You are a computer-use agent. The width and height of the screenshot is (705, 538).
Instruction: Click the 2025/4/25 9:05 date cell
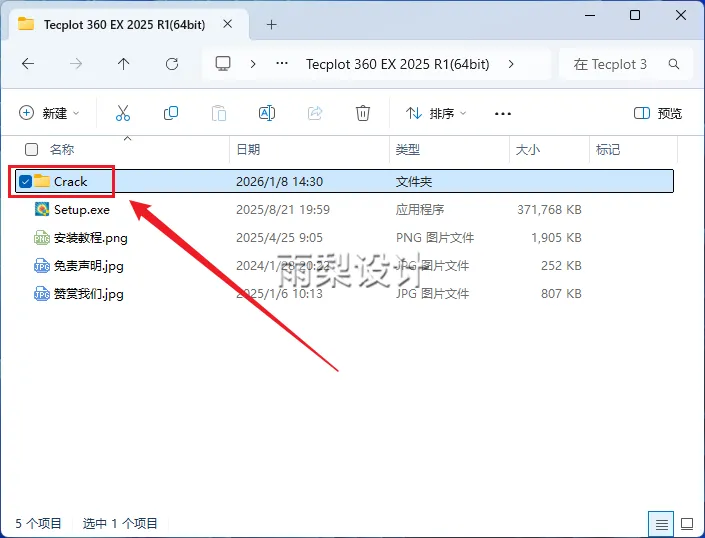(279, 237)
